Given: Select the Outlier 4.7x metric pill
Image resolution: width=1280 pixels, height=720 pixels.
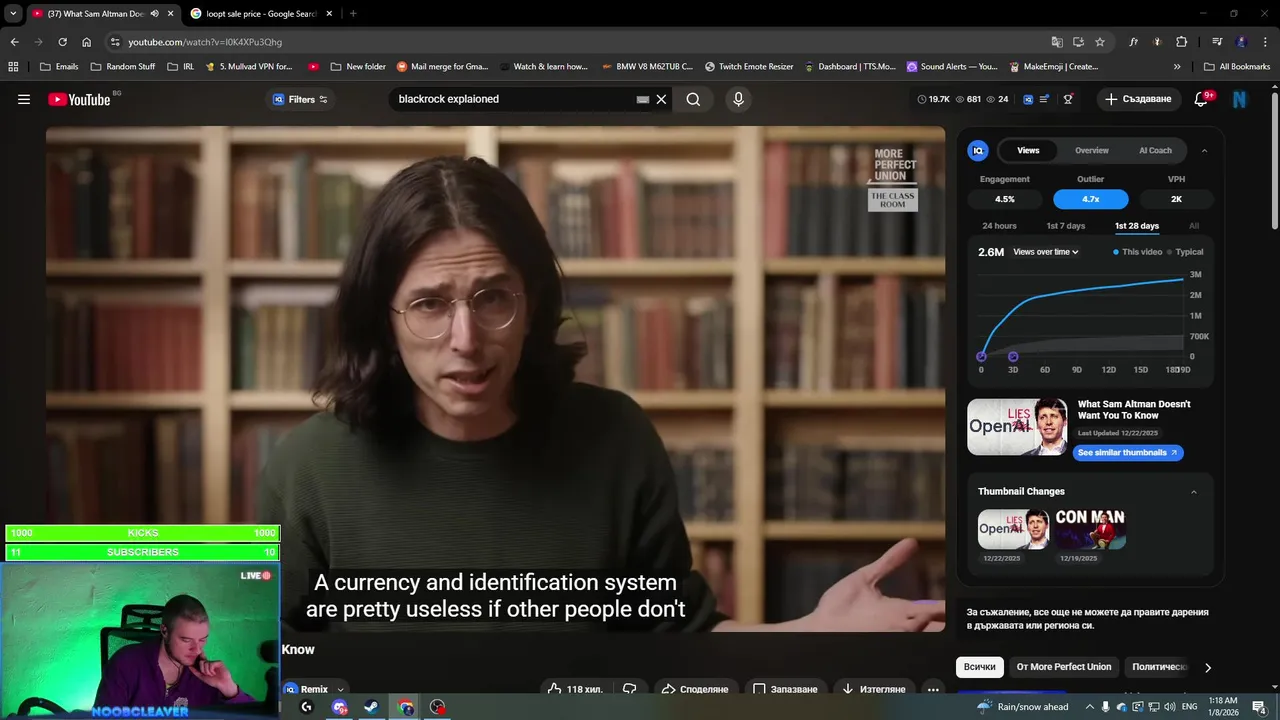Looking at the screenshot, I should tap(1091, 199).
